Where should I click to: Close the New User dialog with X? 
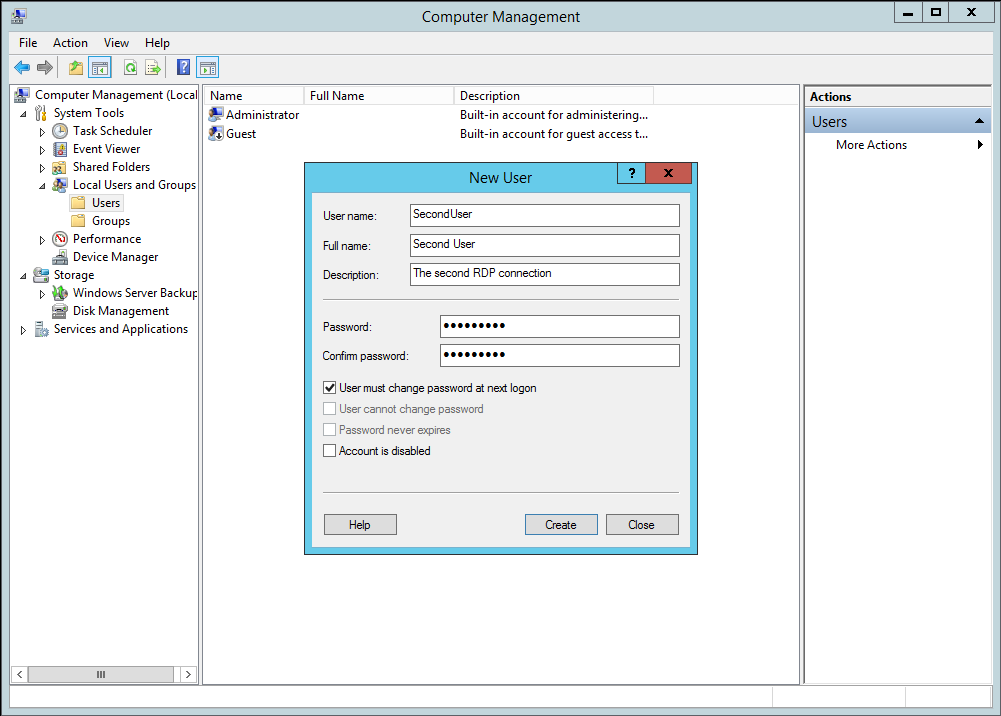pyautogui.click(x=668, y=173)
